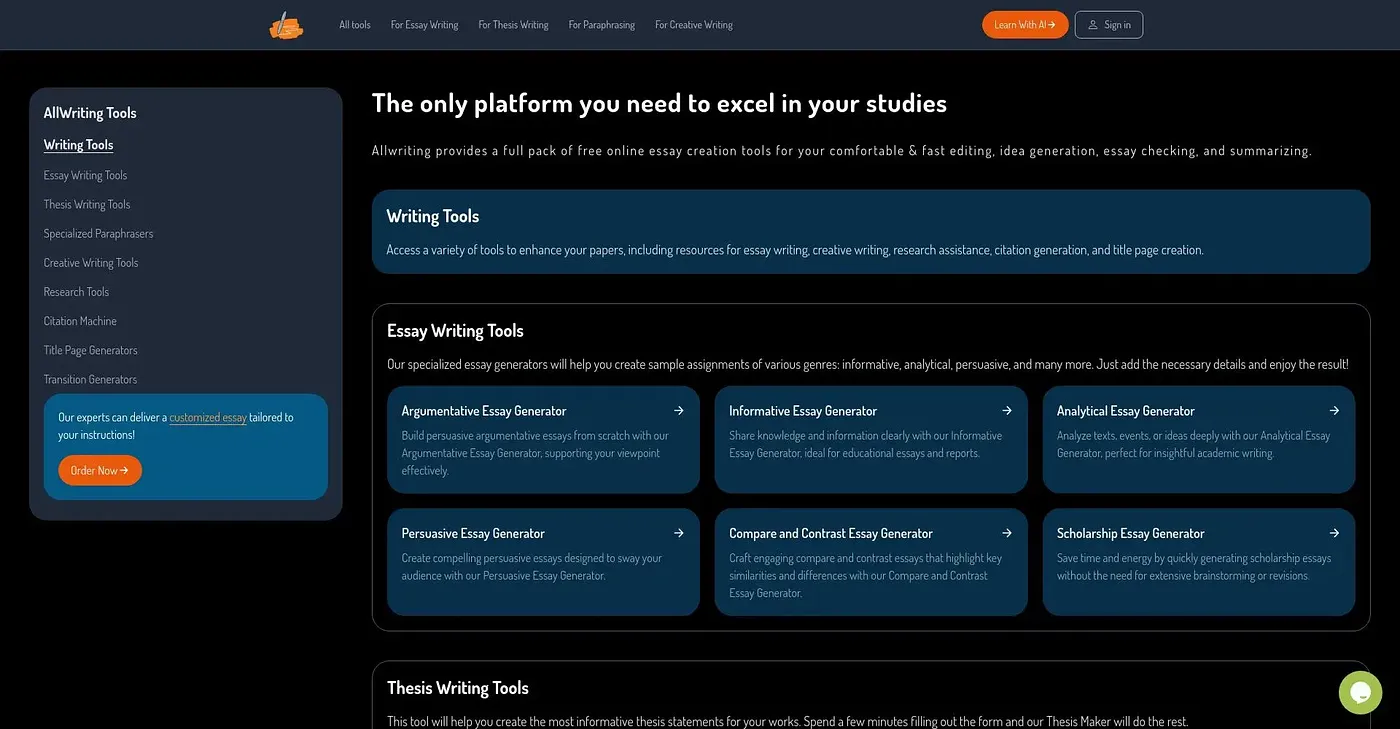Open the Informative Essay Generator title

point(803,411)
